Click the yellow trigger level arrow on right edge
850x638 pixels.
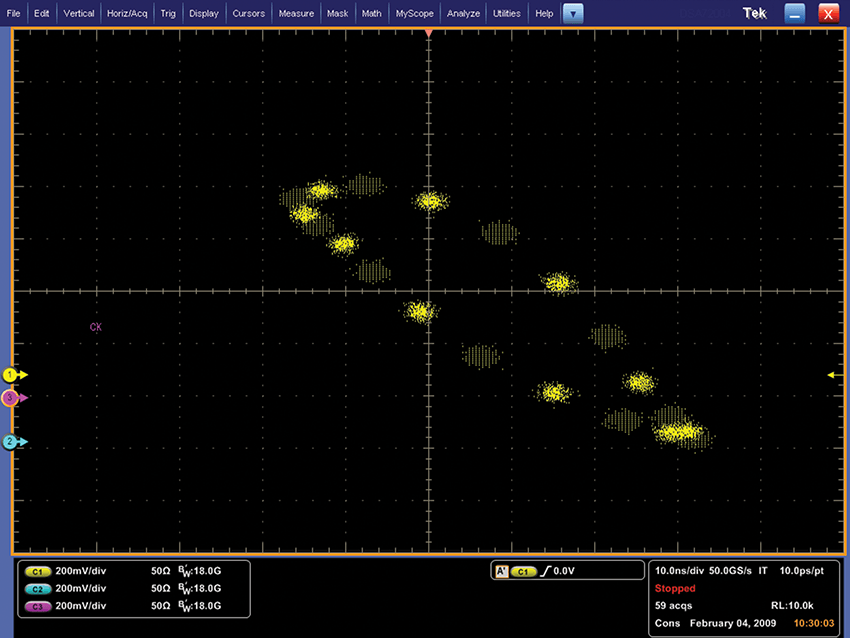click(x=832, y=374)
